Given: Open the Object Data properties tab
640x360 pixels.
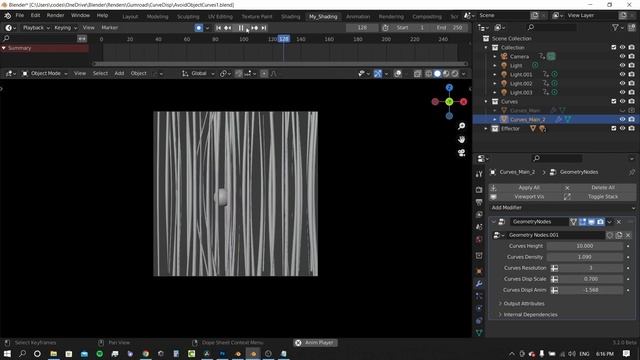Looking at the screenshot, I should [x=479, y=333].
